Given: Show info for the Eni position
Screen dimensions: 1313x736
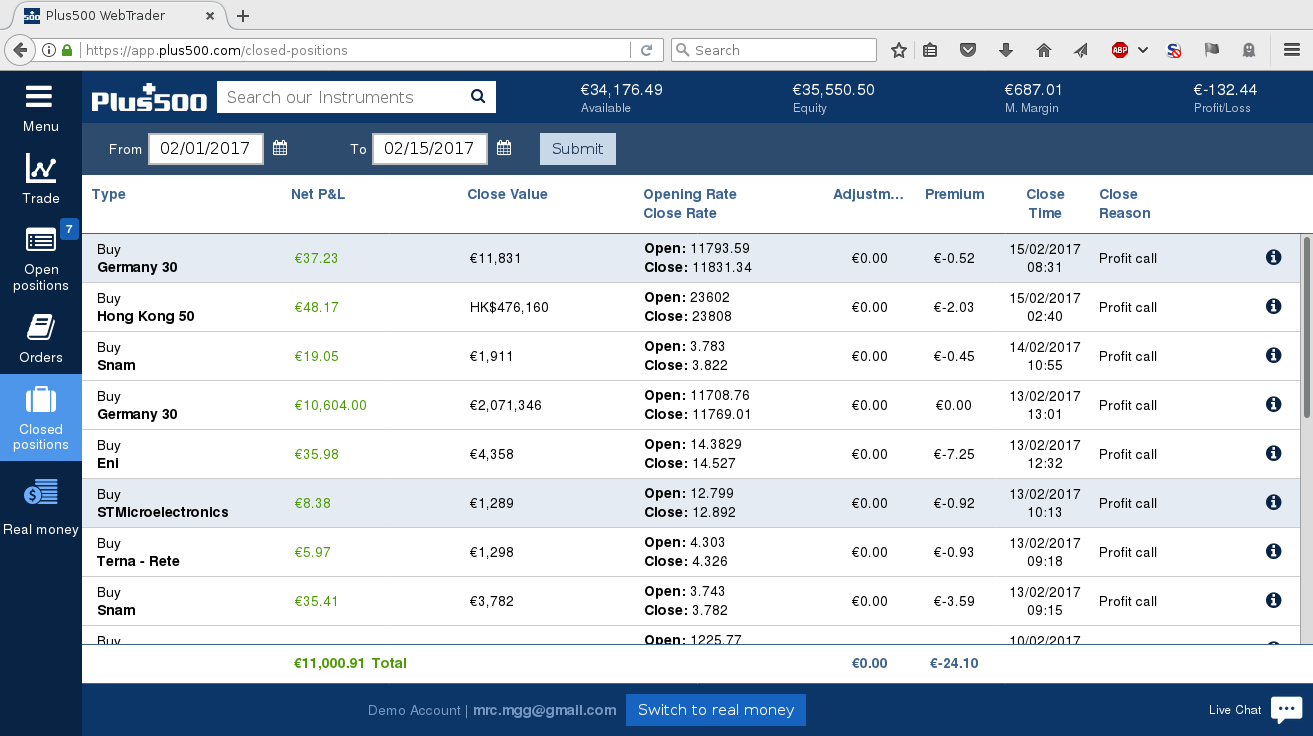Looking at the screenshot, I should tap(1273, 453).
